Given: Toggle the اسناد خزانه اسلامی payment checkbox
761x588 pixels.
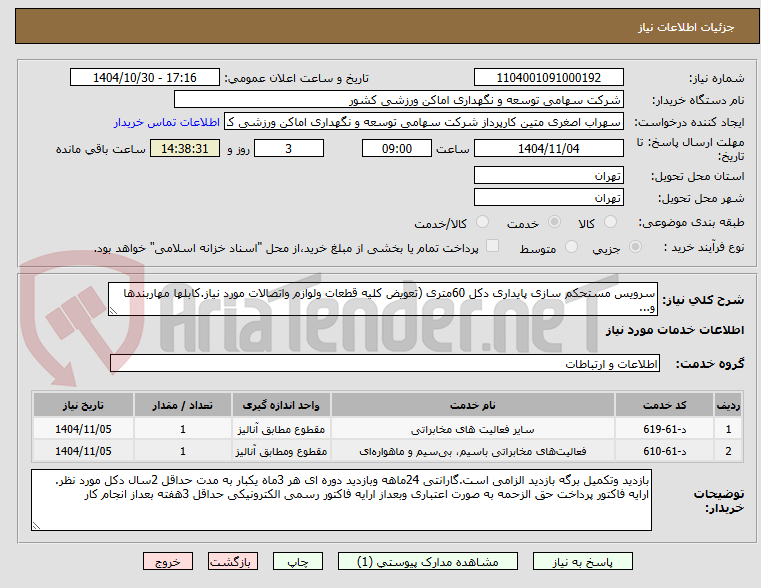Looking at the screenshot, I should point(493,246).
